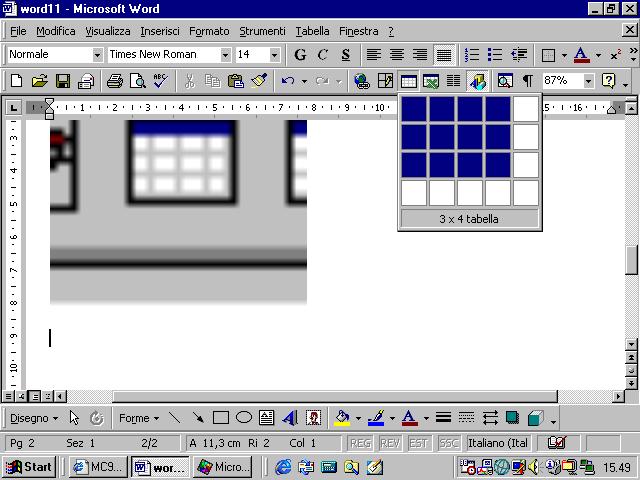Open Tables and Borders toolbar
Screen dimensions: 640x480
pyautogui.click(x=385, y=81)
